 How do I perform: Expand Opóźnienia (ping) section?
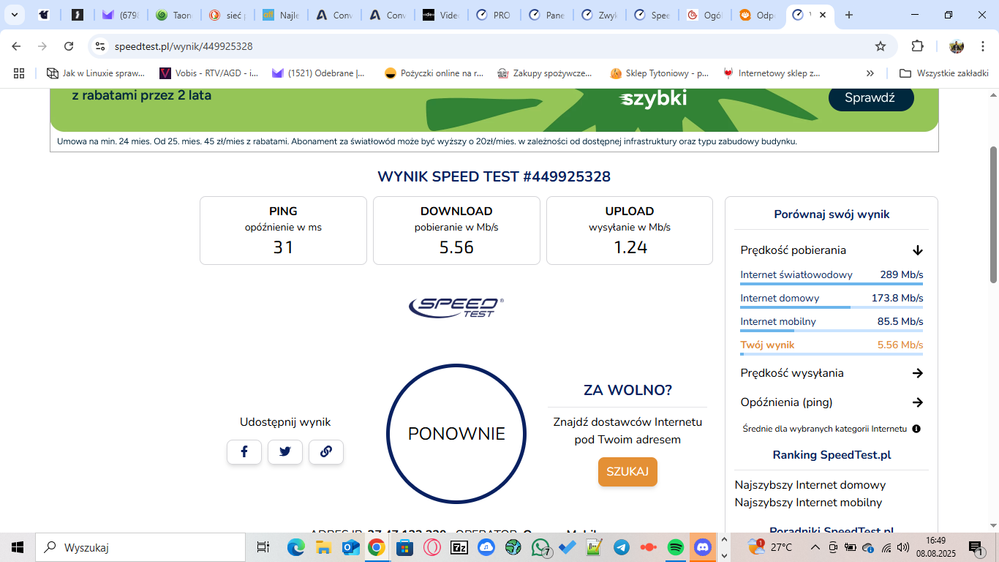click(x=917, y=403)
